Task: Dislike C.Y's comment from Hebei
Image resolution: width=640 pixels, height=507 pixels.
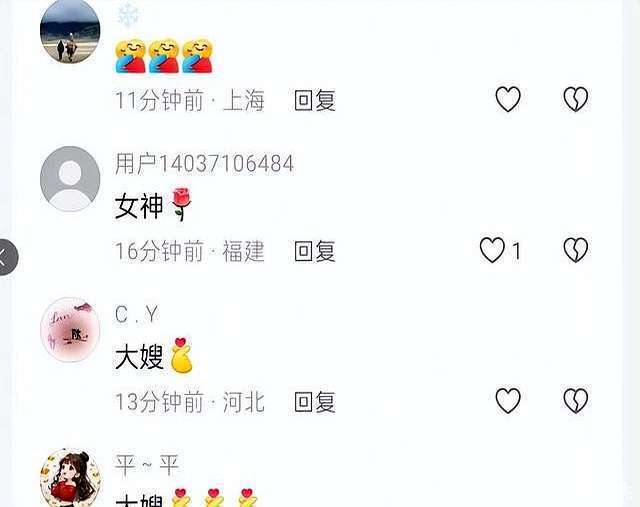Action: tap(576, 400)
